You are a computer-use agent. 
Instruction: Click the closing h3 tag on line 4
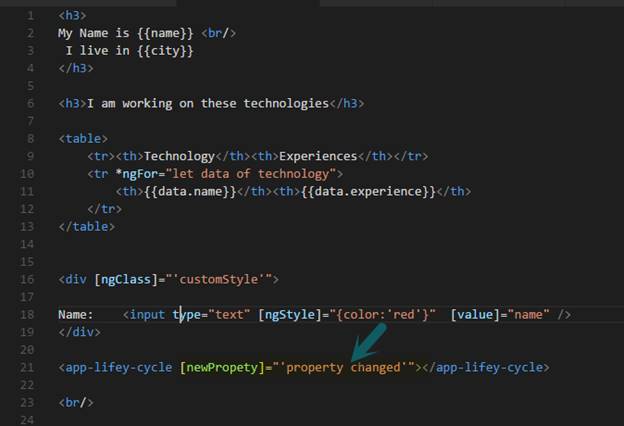(76, 68)
